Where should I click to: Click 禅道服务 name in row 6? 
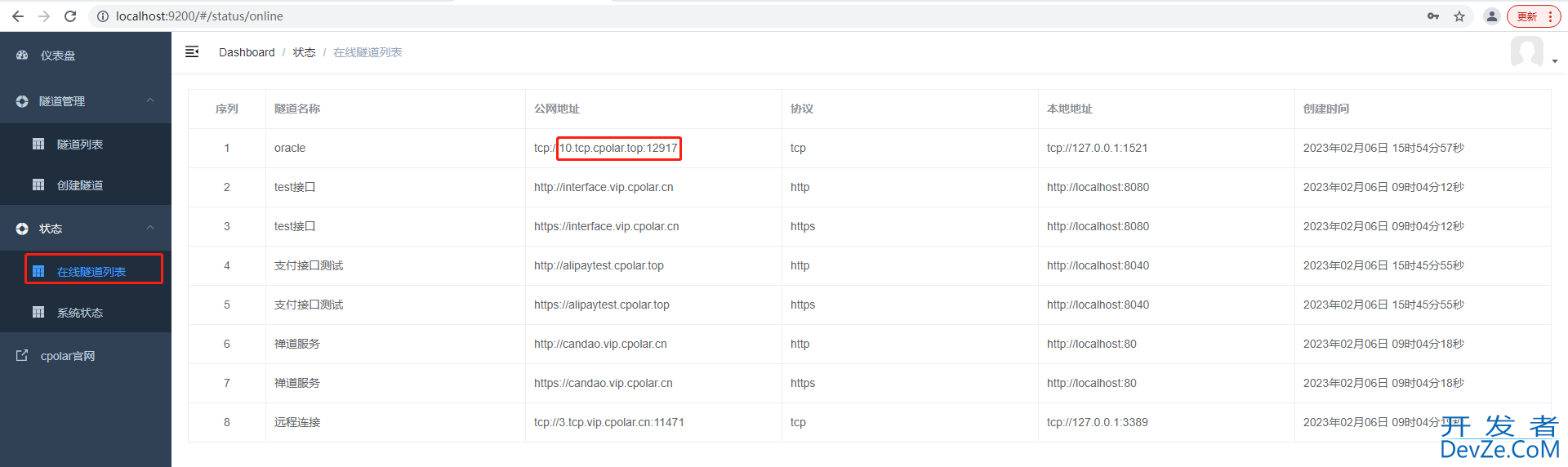point(297,344)
